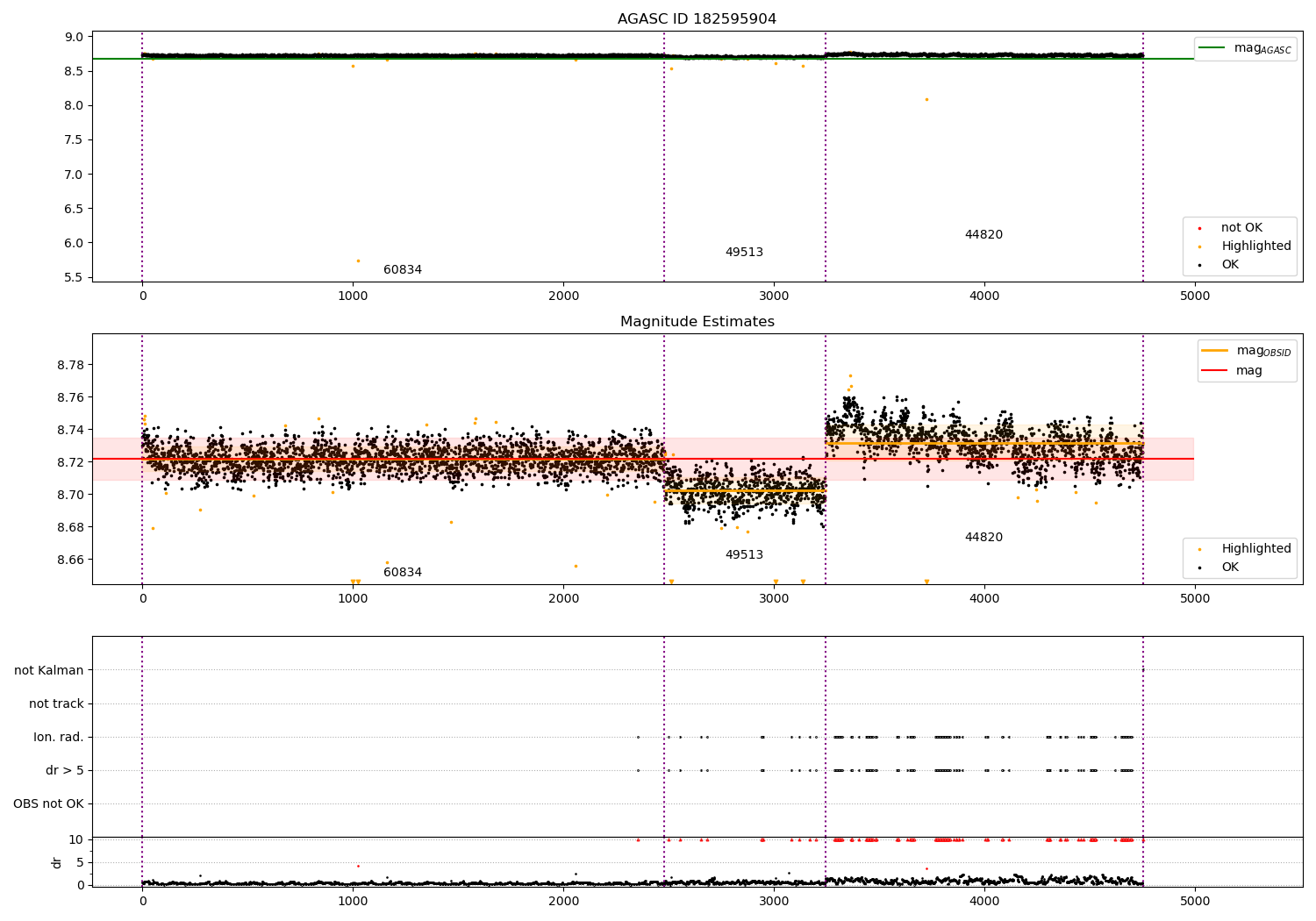This screenshot has height=921, width=1316.
Task: Click the rotated 'dr' axis label
Action: click(57, 862)
